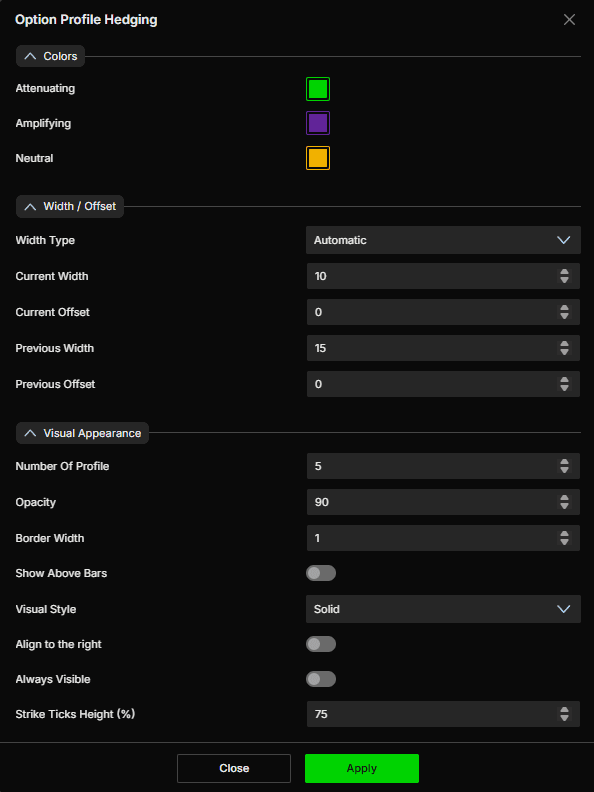The image size is (594, 792).
Task: Click the Show Above Bars label
Action: (x=61, y=573)
